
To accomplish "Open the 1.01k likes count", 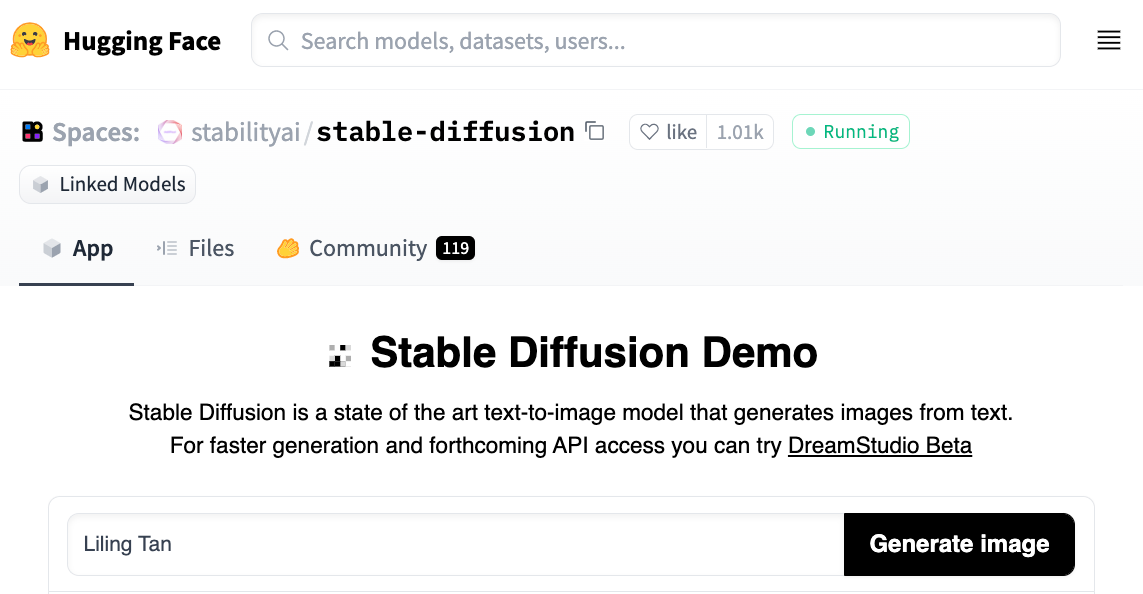I will point(740,132).
